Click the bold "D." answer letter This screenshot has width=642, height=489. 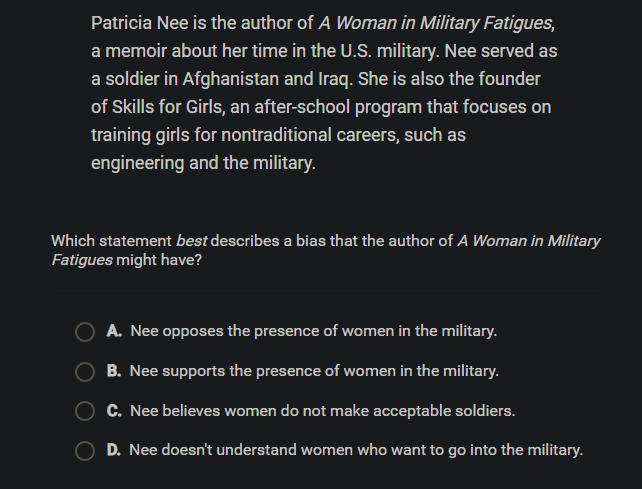click(x=113, y=450)
